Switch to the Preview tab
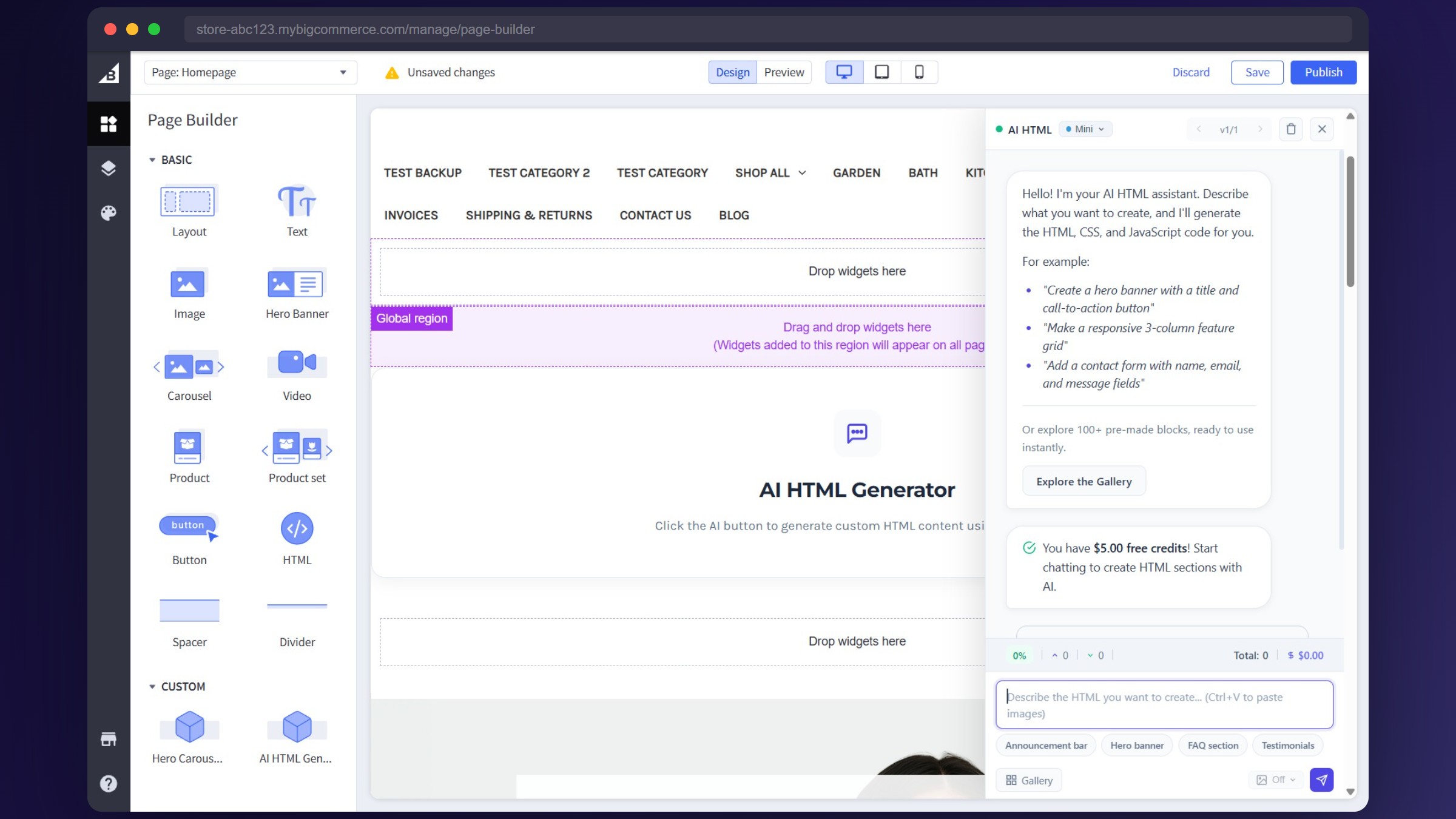The image size is (1456, 819). point(783,72)
